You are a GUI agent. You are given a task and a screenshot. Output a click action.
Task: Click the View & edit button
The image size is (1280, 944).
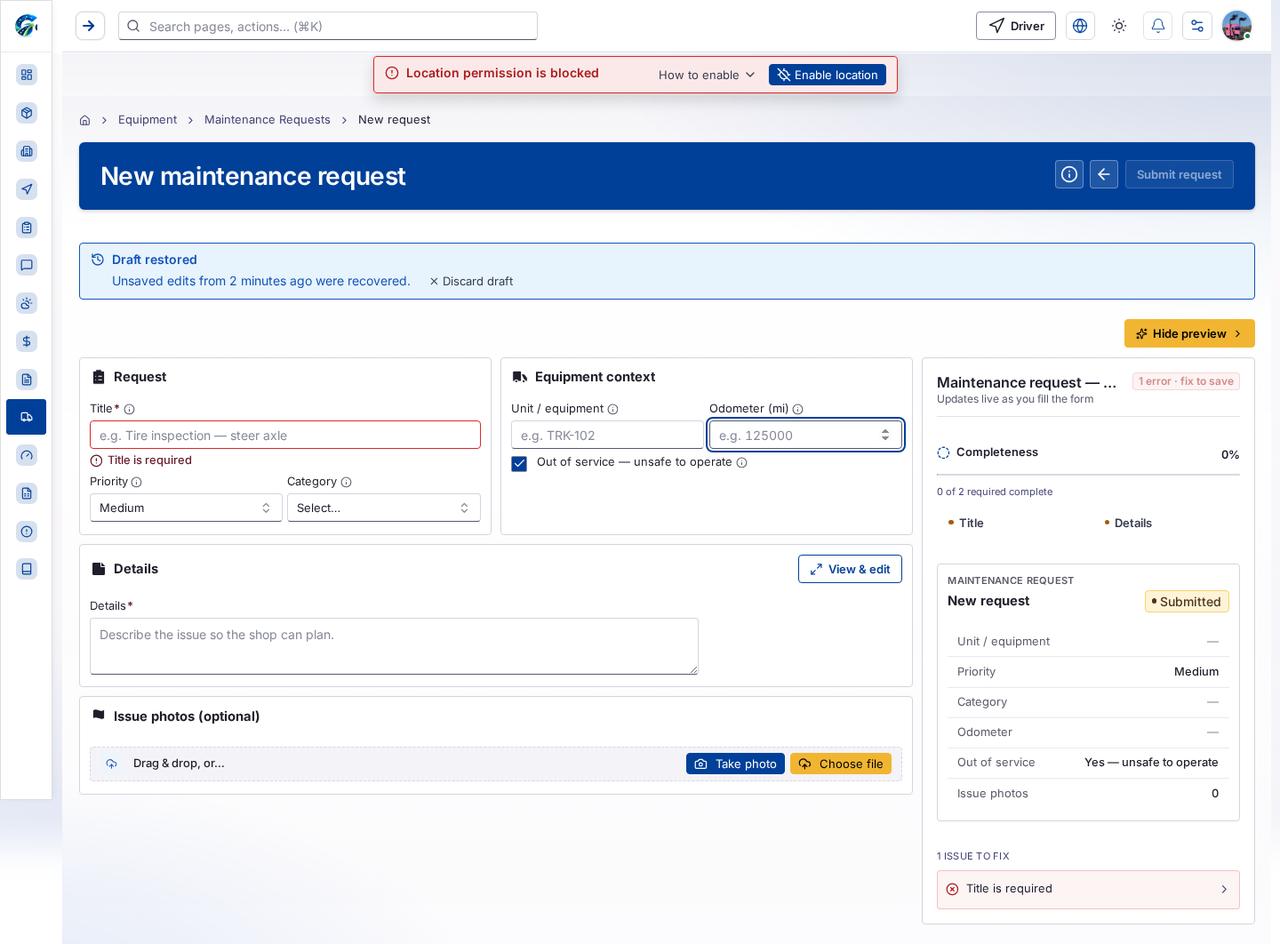pyautogui.click(x=850, y=569)
